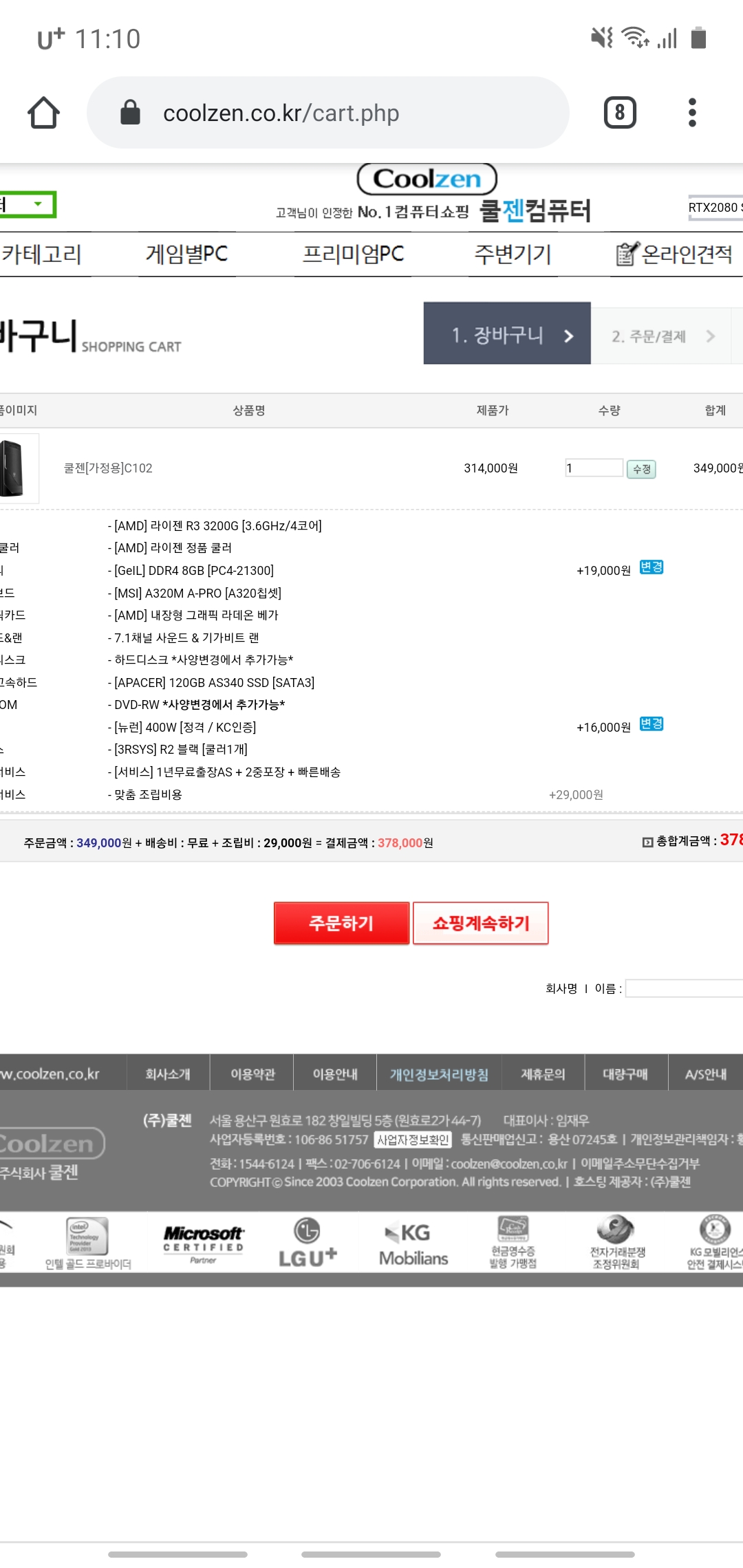Click the 수정 button beside quantity
Screen dimensions: 743x1568
(641, 469)
